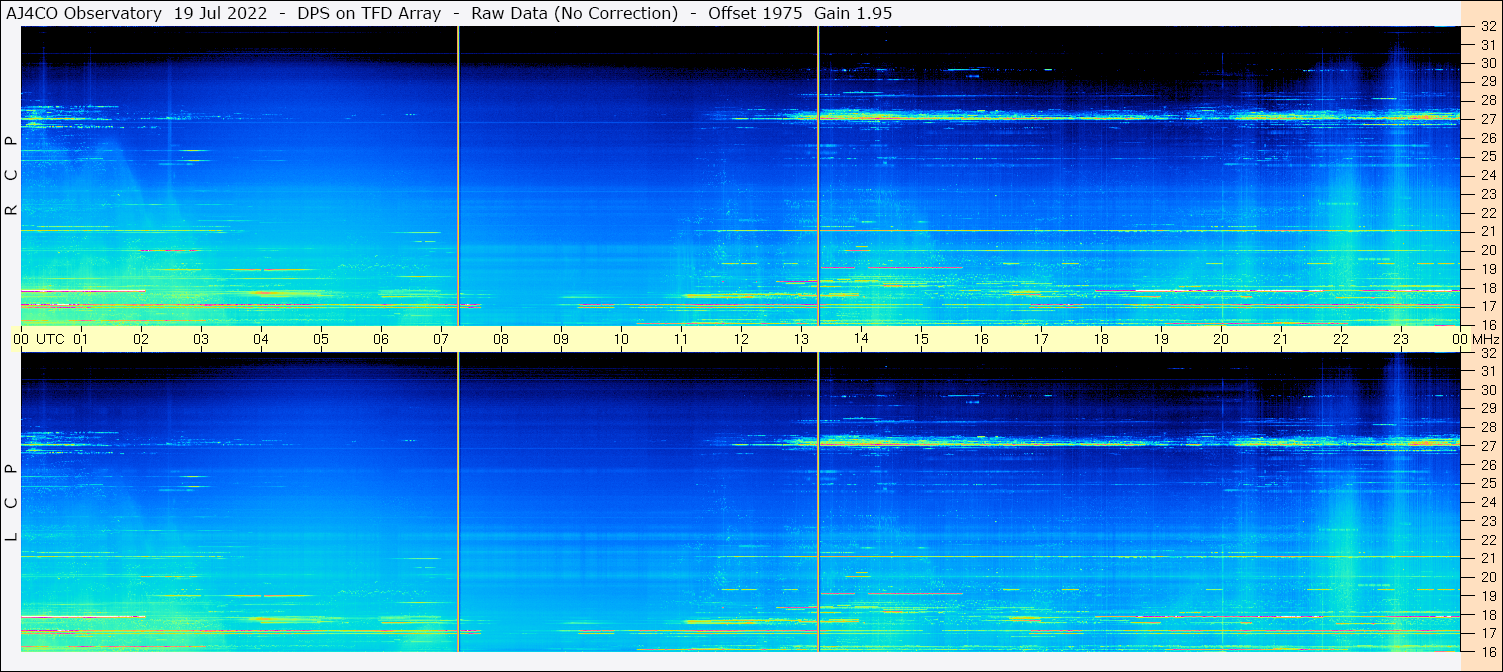Click "Raw Data (No Correction)" label

tap(575, 13)
